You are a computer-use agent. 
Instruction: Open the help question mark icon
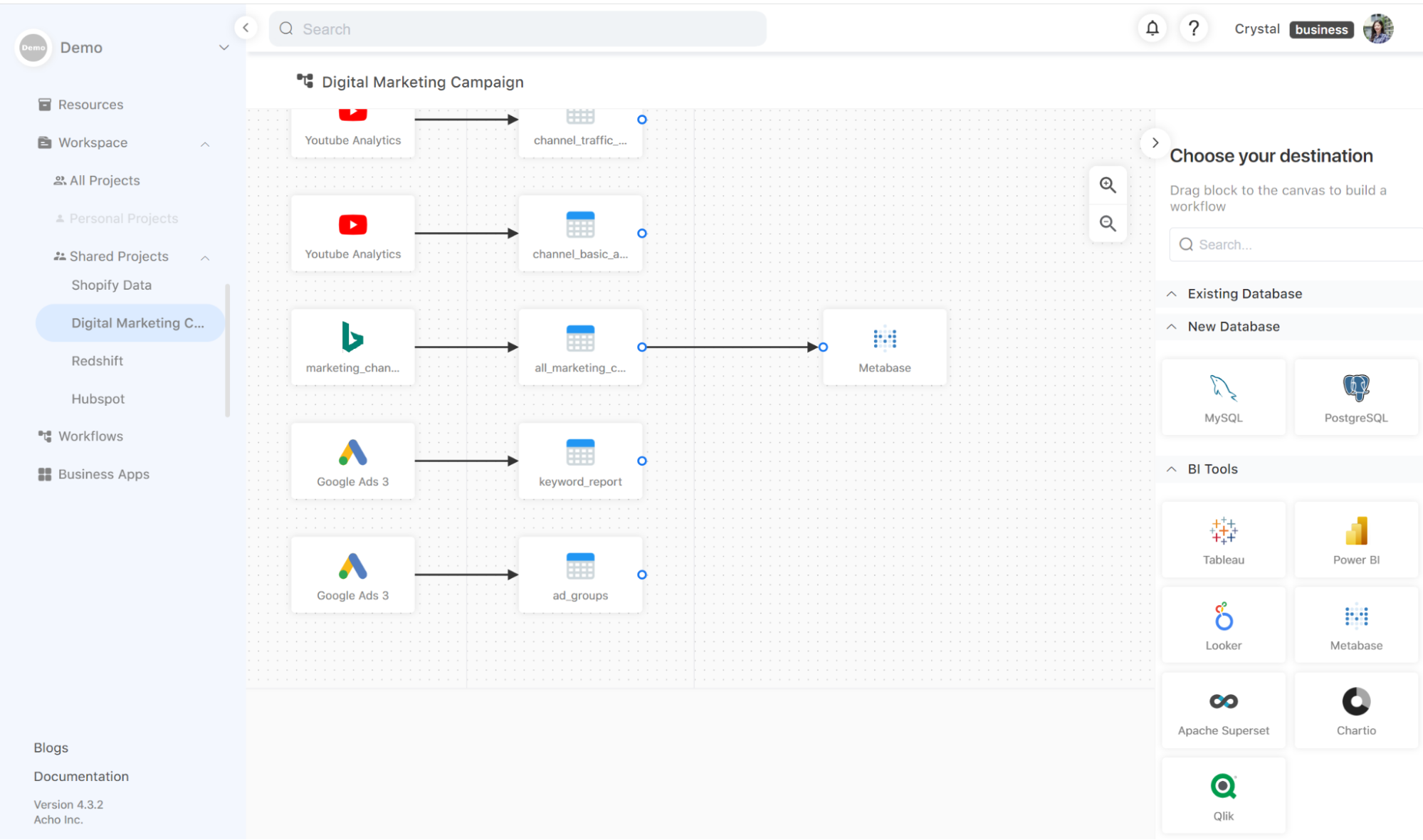[x=1194, y=28]
